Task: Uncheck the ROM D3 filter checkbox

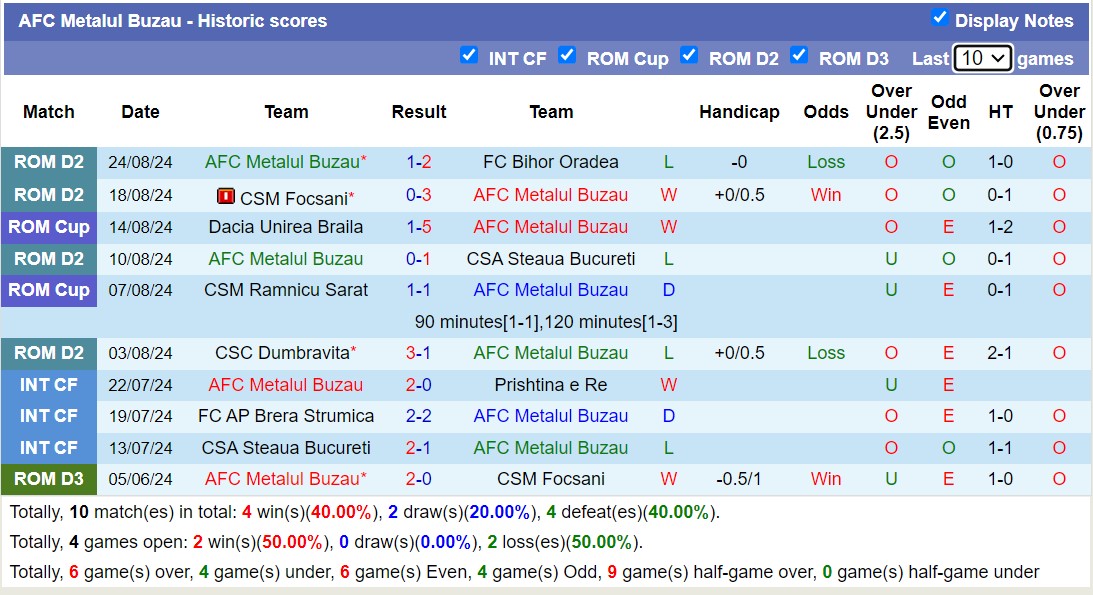Action: point(799,55)
